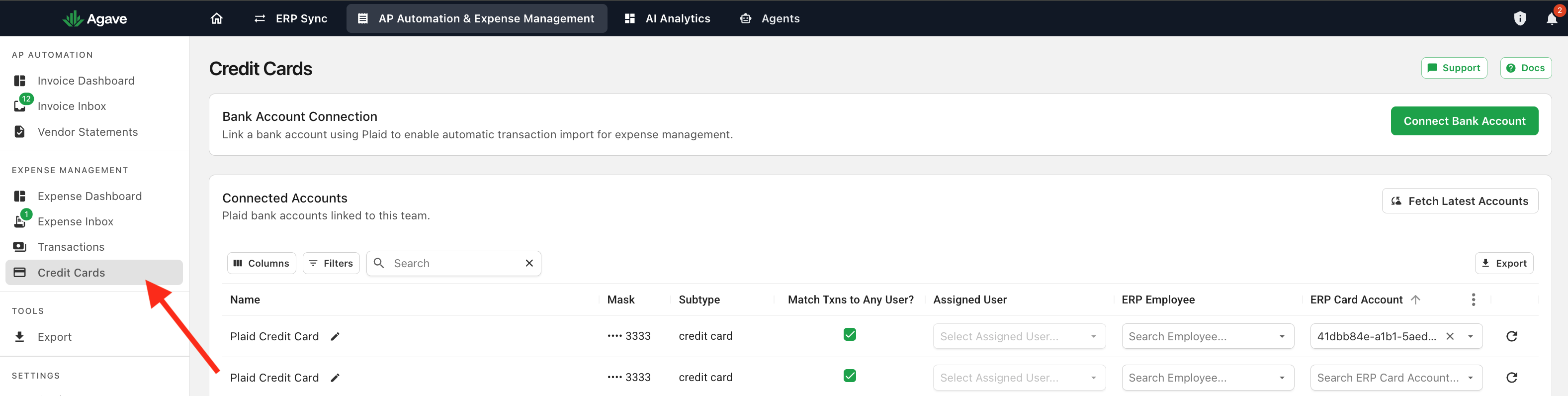Focus the accounts Search field
The width and height of the screenshot is (1568, 396).
[453, 263]
